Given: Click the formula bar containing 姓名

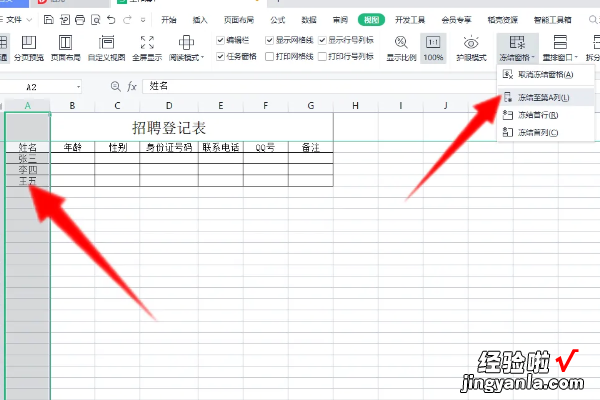Looking at the screenshot, I should click(318, 86).
